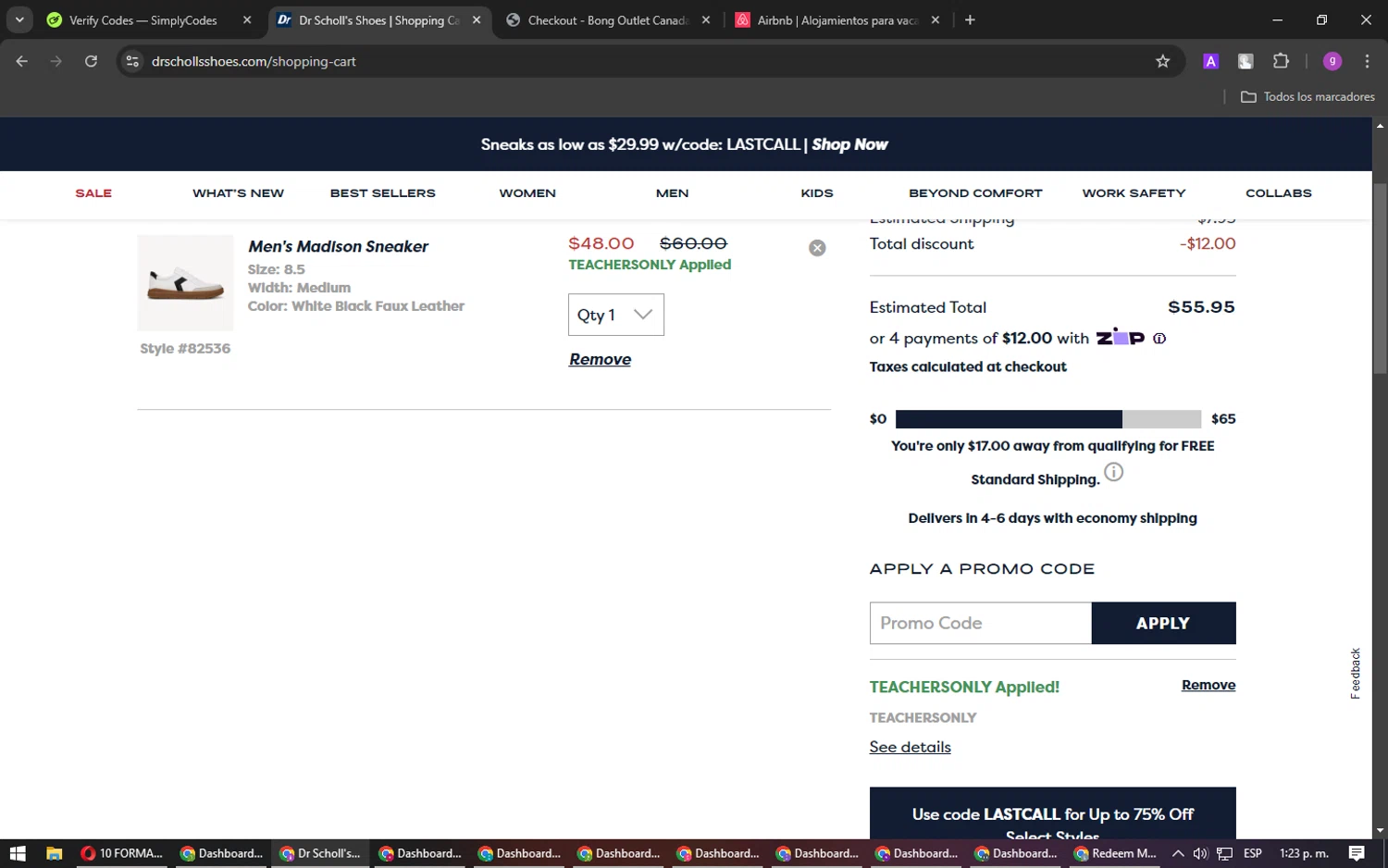
Task: Open the 10 FORMA... Opera taskbar item
Action: coord(121,853)
